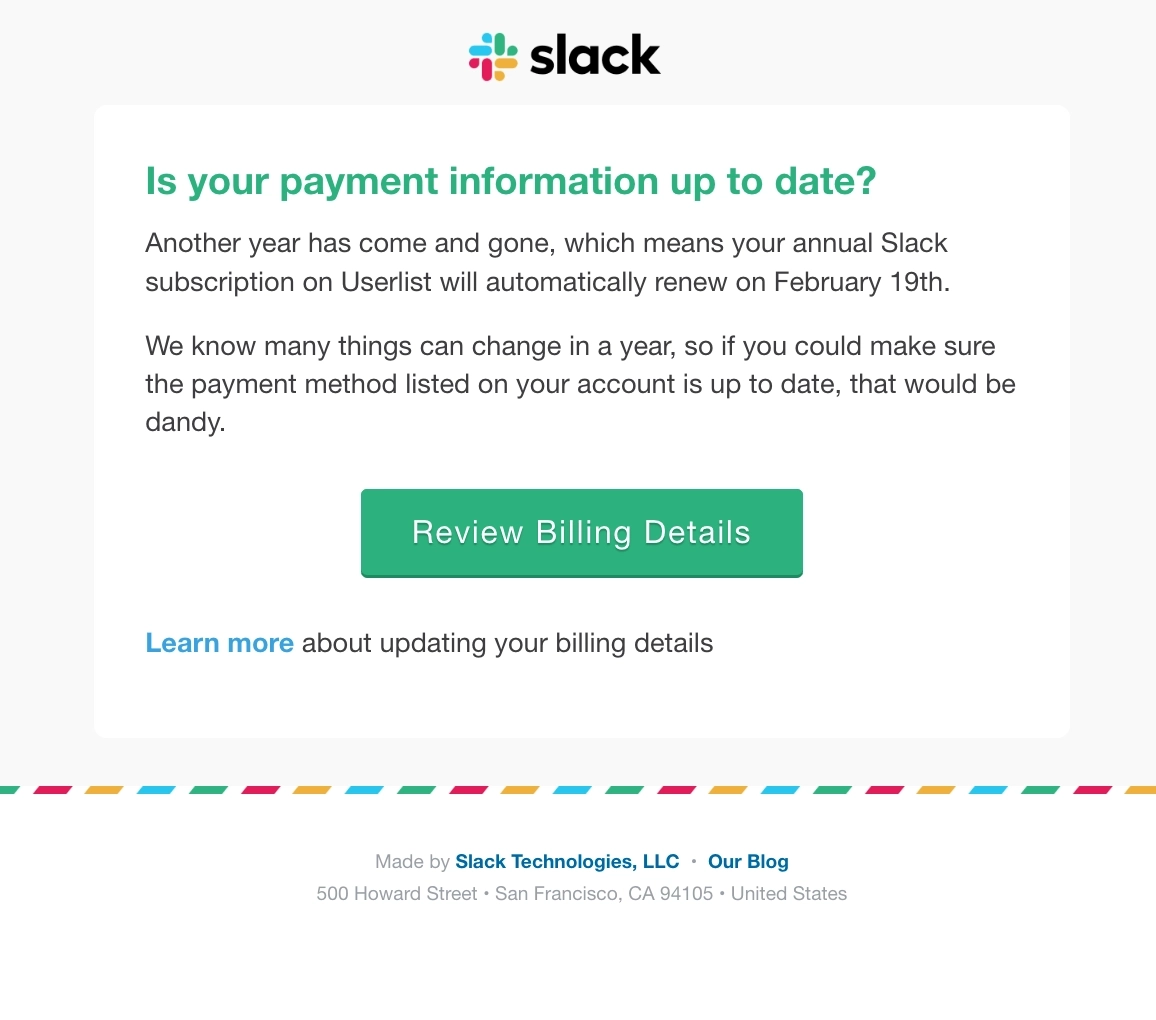Select the blue lobe of the Slack logo
Image resolution: width=1156 pixels, height=1020 pixels.
tap(480, 50)
